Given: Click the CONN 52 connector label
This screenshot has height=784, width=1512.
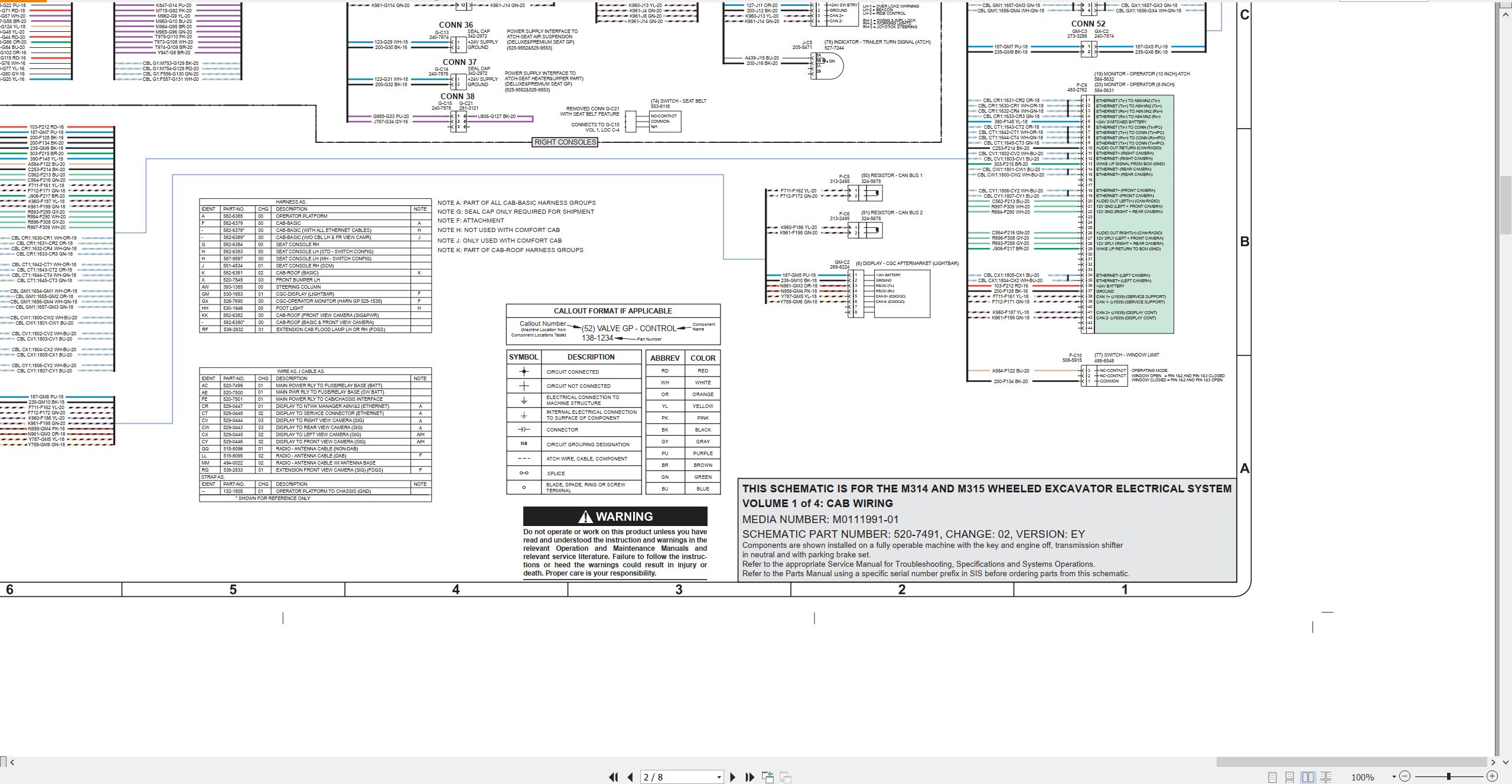Looking at the screenshot, I should point(1089,24).
